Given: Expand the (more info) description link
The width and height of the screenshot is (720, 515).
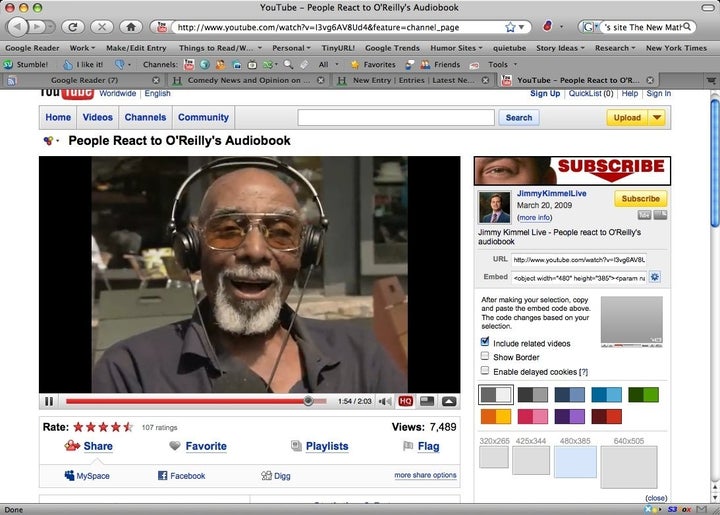Looking at the screenshot, I should 534,218.
